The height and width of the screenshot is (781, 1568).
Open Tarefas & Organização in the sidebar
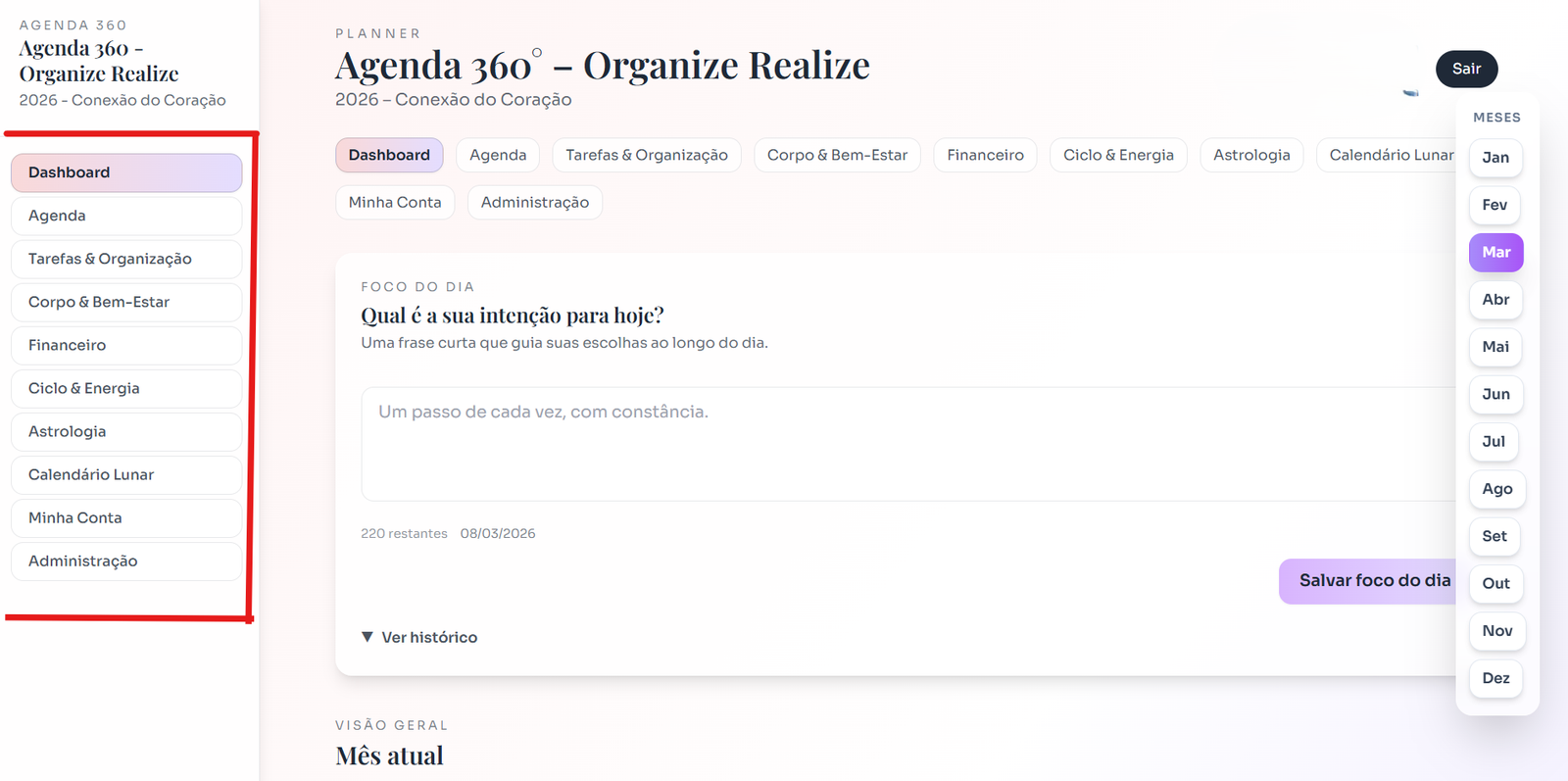tap(126, 259)
